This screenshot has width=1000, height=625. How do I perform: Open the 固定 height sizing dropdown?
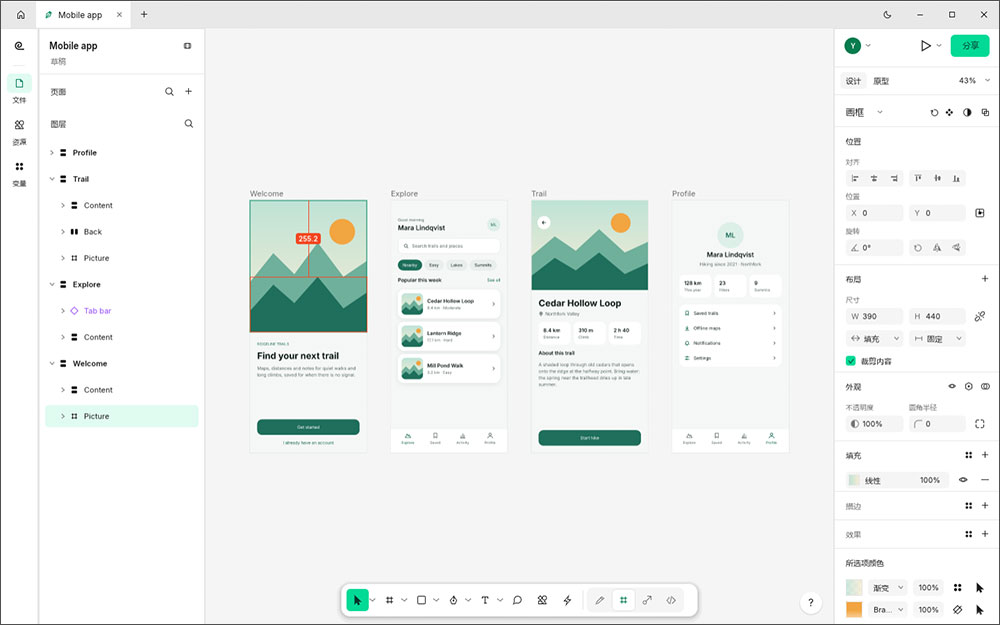pos(938,339)
